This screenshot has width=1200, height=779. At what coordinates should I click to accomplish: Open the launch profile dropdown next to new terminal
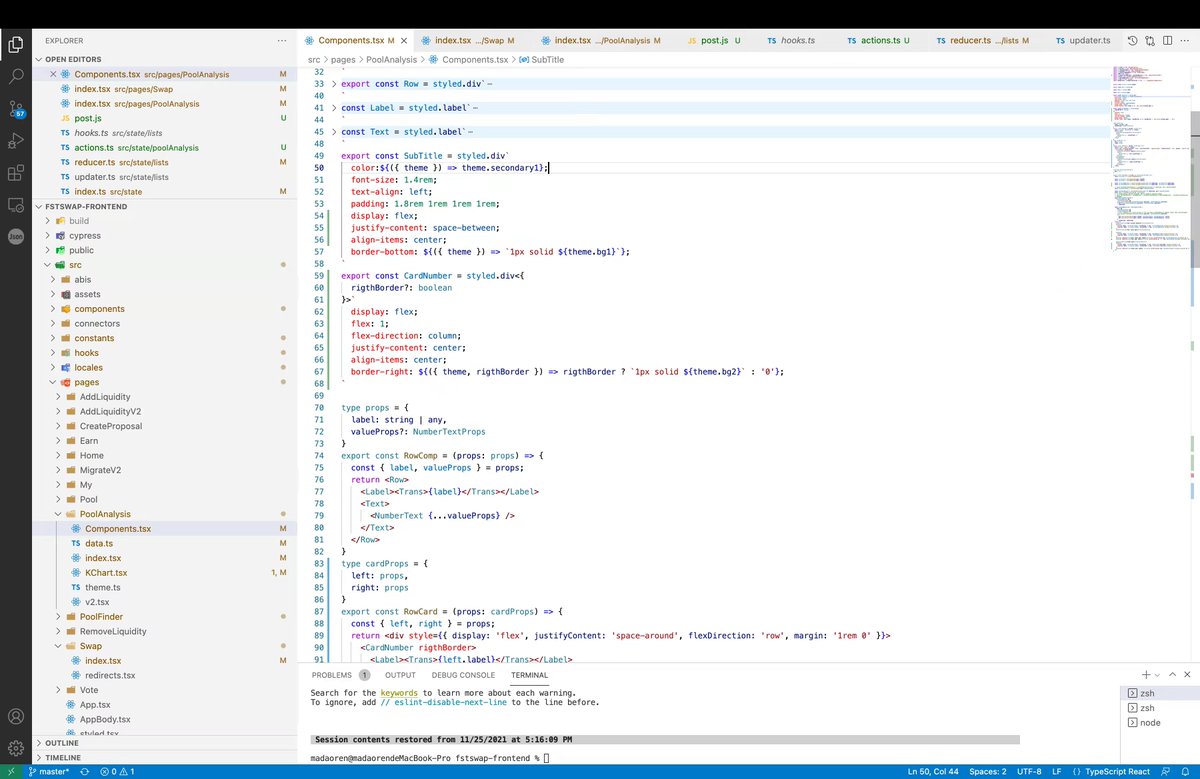pyautogui.click(x=1156, y=675)
